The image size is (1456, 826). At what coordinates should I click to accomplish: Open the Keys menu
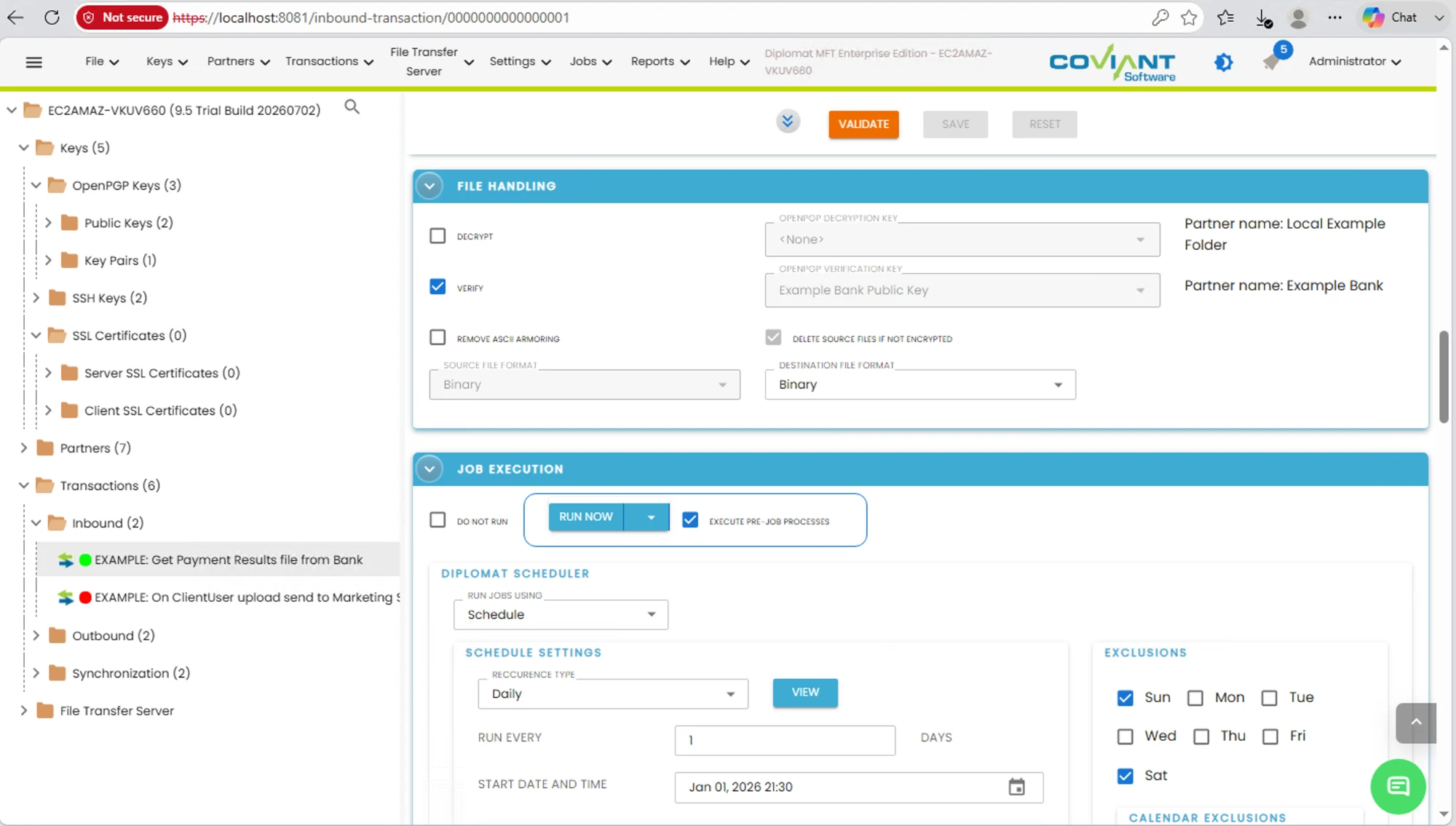167,62
